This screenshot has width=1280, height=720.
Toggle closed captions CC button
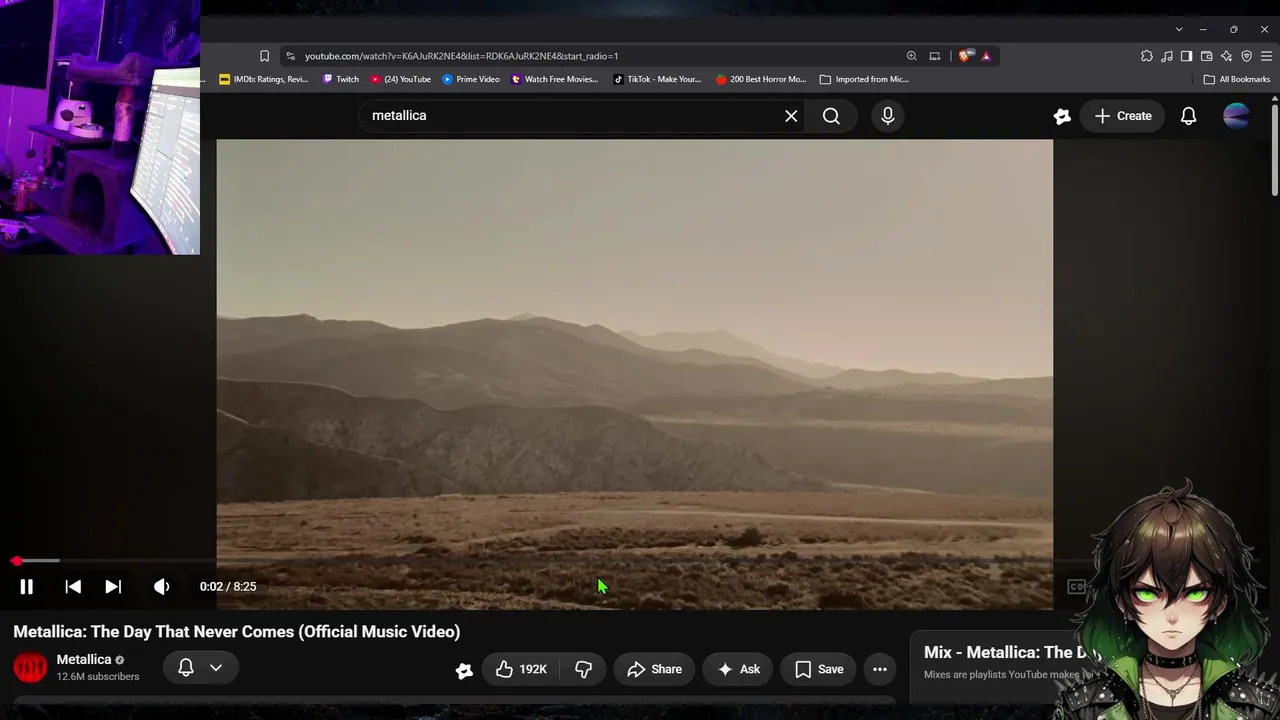tap(1076, 587)
